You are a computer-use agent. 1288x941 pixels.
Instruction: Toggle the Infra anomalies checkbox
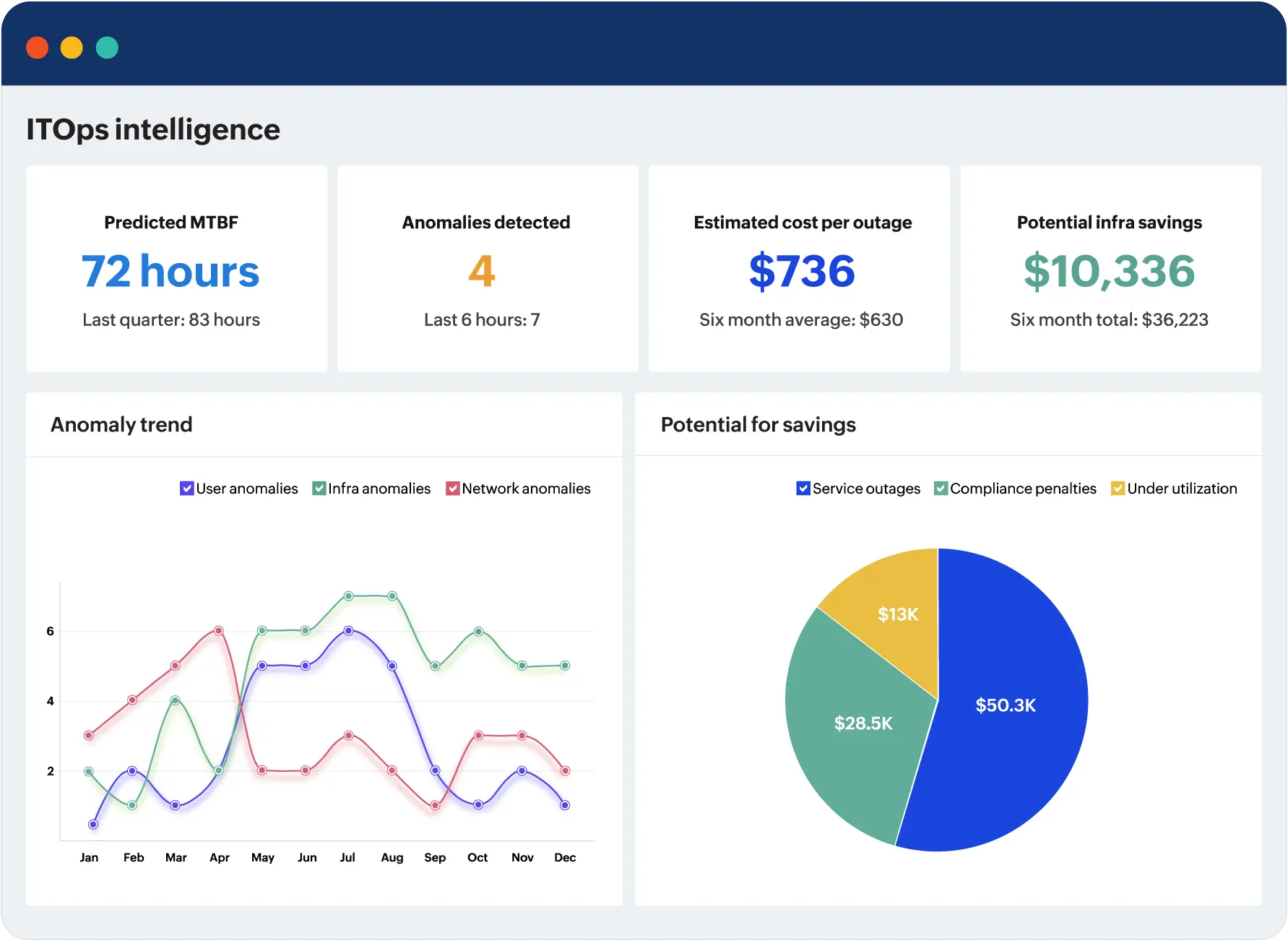(319, 489)
